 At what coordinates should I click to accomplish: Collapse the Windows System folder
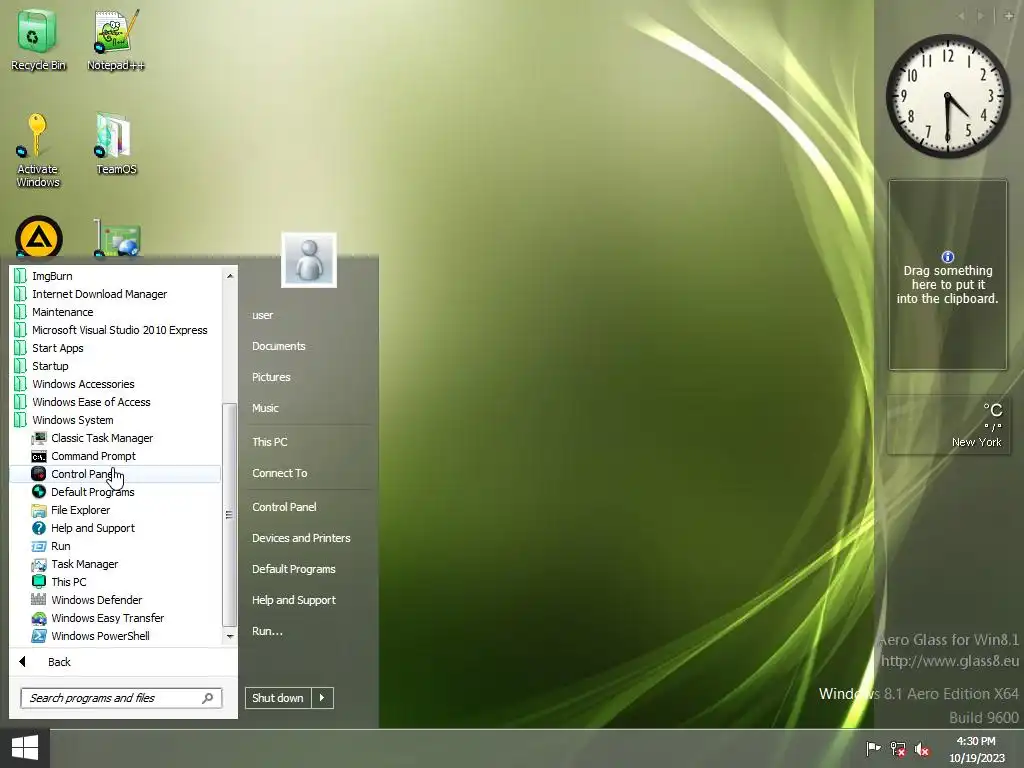tap(72, 420)
